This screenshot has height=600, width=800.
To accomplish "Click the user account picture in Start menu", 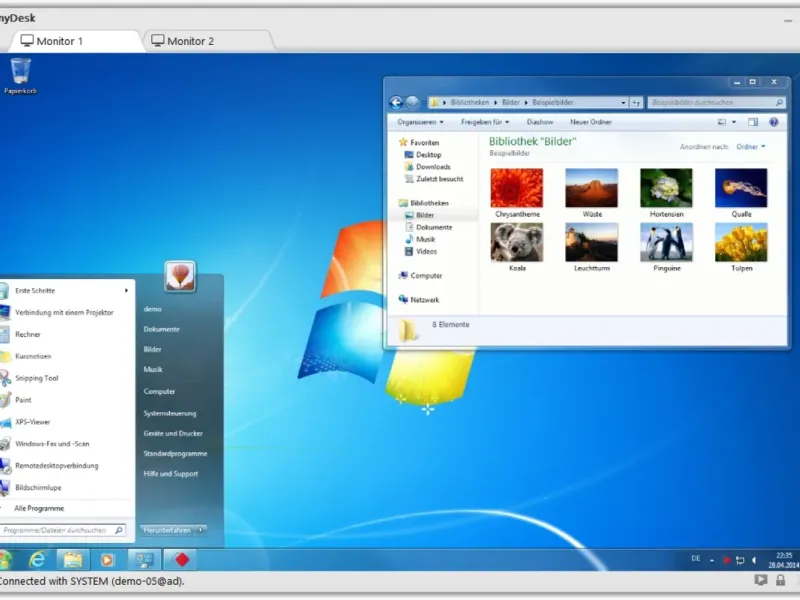I will [180, 276].
